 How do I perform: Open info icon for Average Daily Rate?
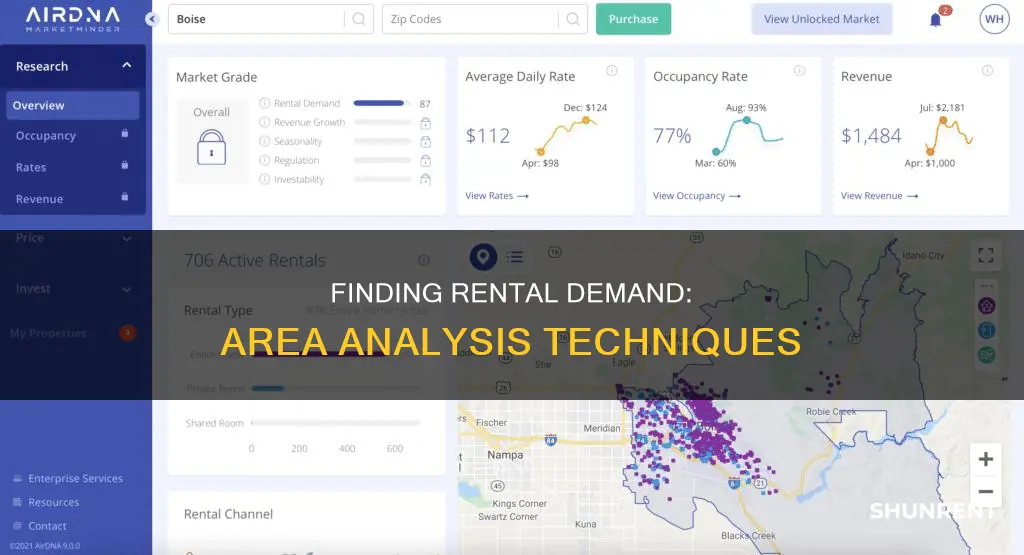[x=612, y=71]
